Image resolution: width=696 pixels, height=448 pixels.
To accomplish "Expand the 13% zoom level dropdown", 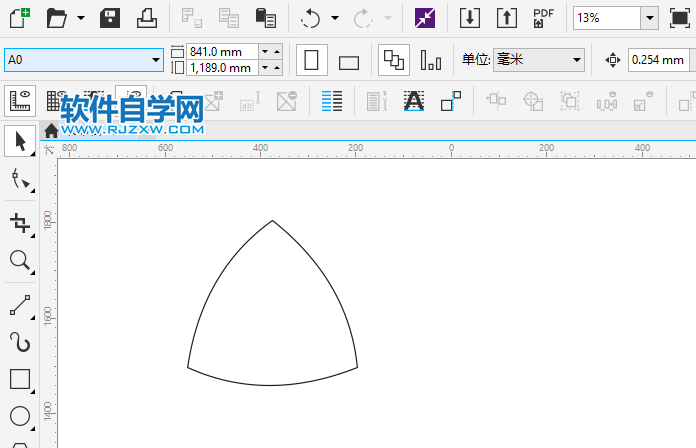I will click(x=649, y=18).
